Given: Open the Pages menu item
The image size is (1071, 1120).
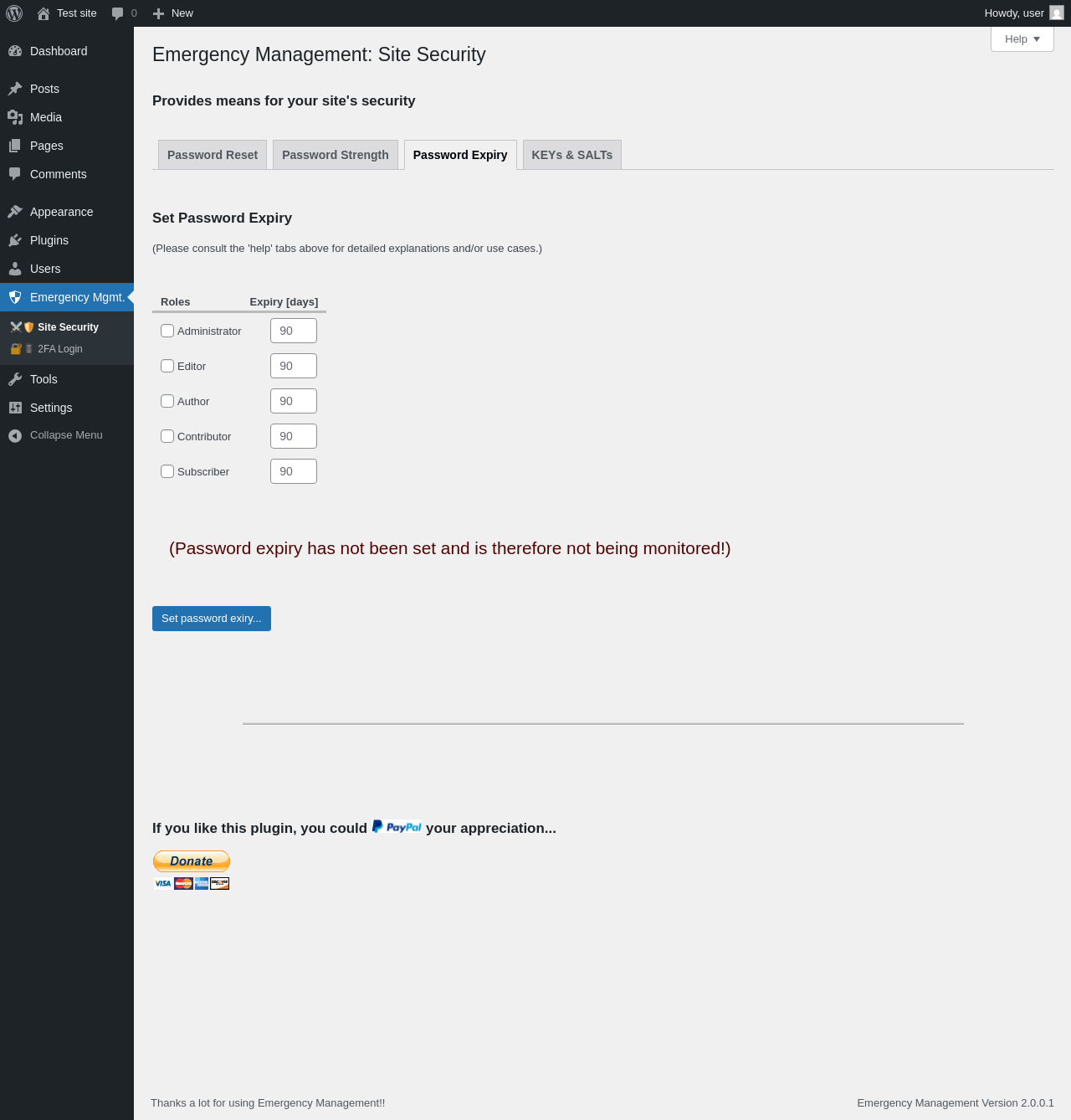Looking at the screenshot, I should click(x=67, y=146).
